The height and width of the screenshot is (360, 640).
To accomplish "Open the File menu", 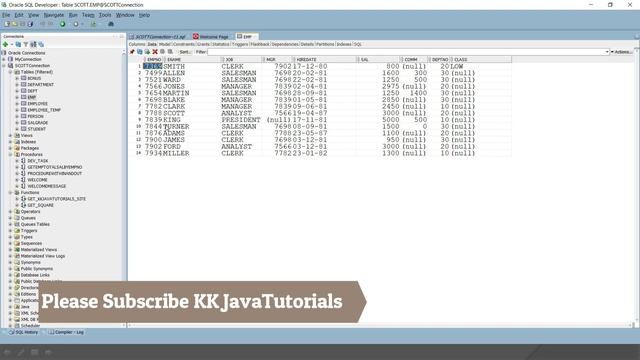I will (6, 15).
